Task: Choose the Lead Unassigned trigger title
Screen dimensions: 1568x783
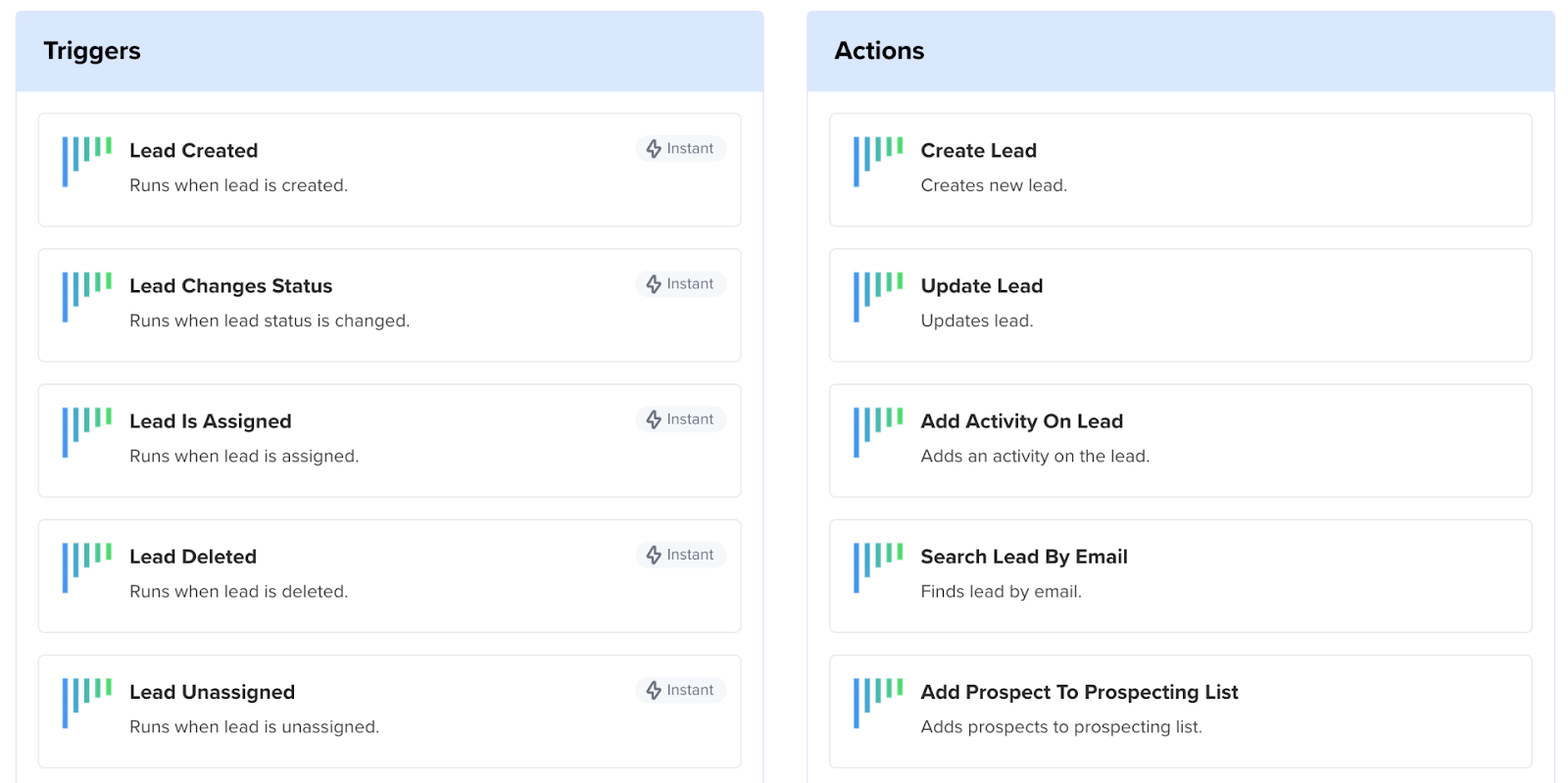Action: tap(213, 692)
